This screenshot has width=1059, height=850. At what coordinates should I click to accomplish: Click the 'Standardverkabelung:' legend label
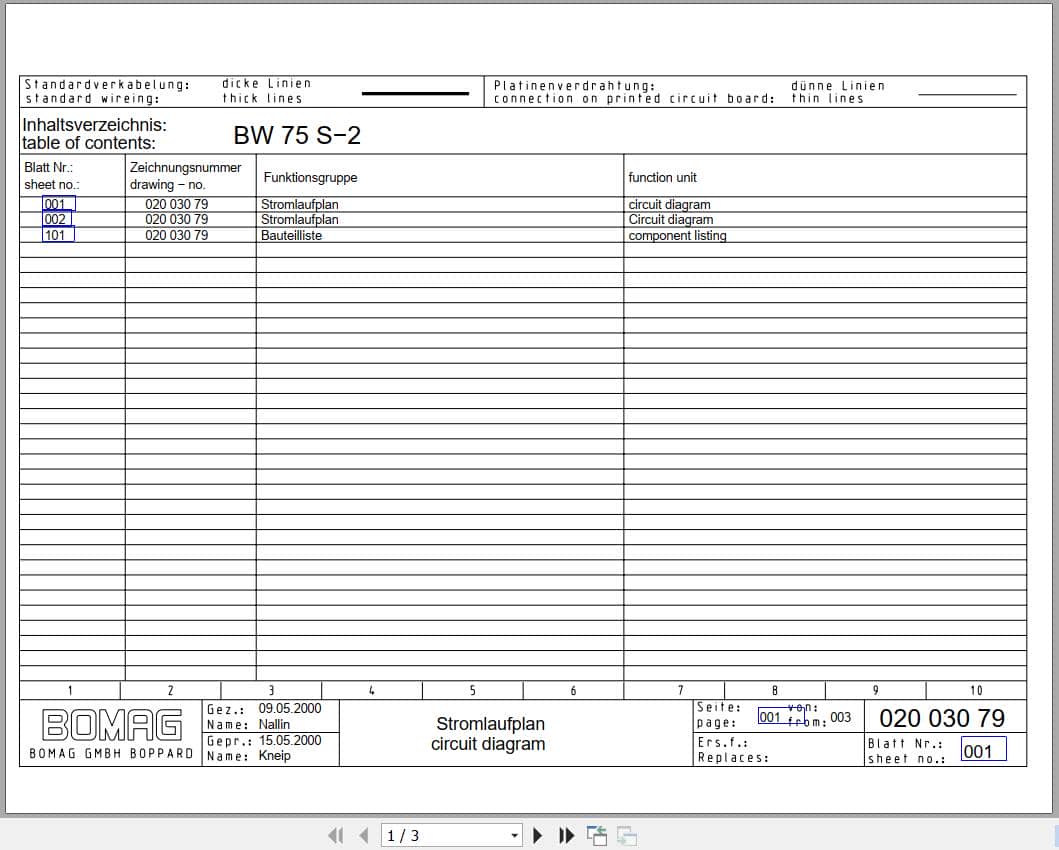tap(107, 84)
